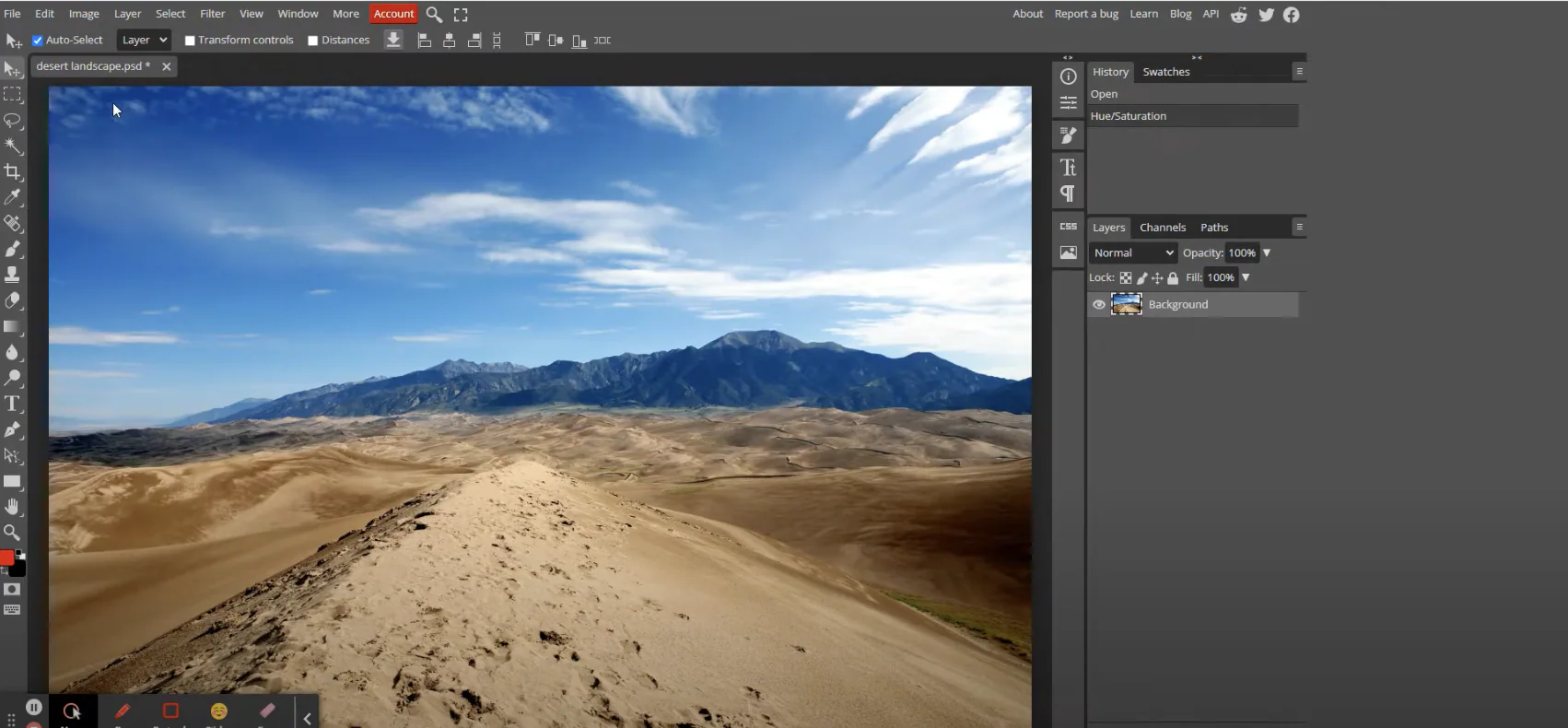Select the Crop tool
1568x728 pixels.
[12, 171]
